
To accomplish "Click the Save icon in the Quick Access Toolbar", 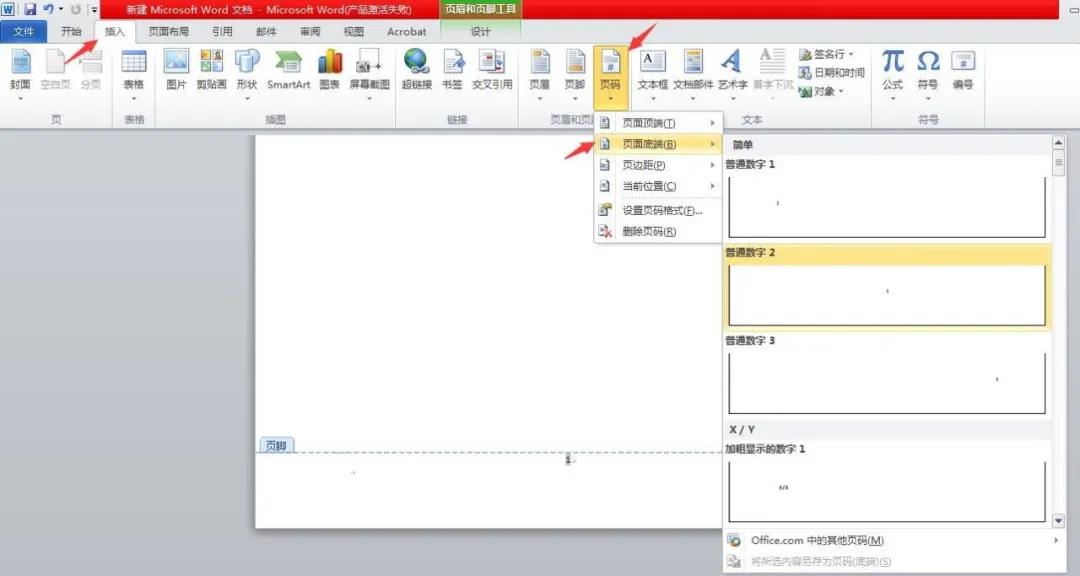I will pyautogui.click(x=30, y=10).
